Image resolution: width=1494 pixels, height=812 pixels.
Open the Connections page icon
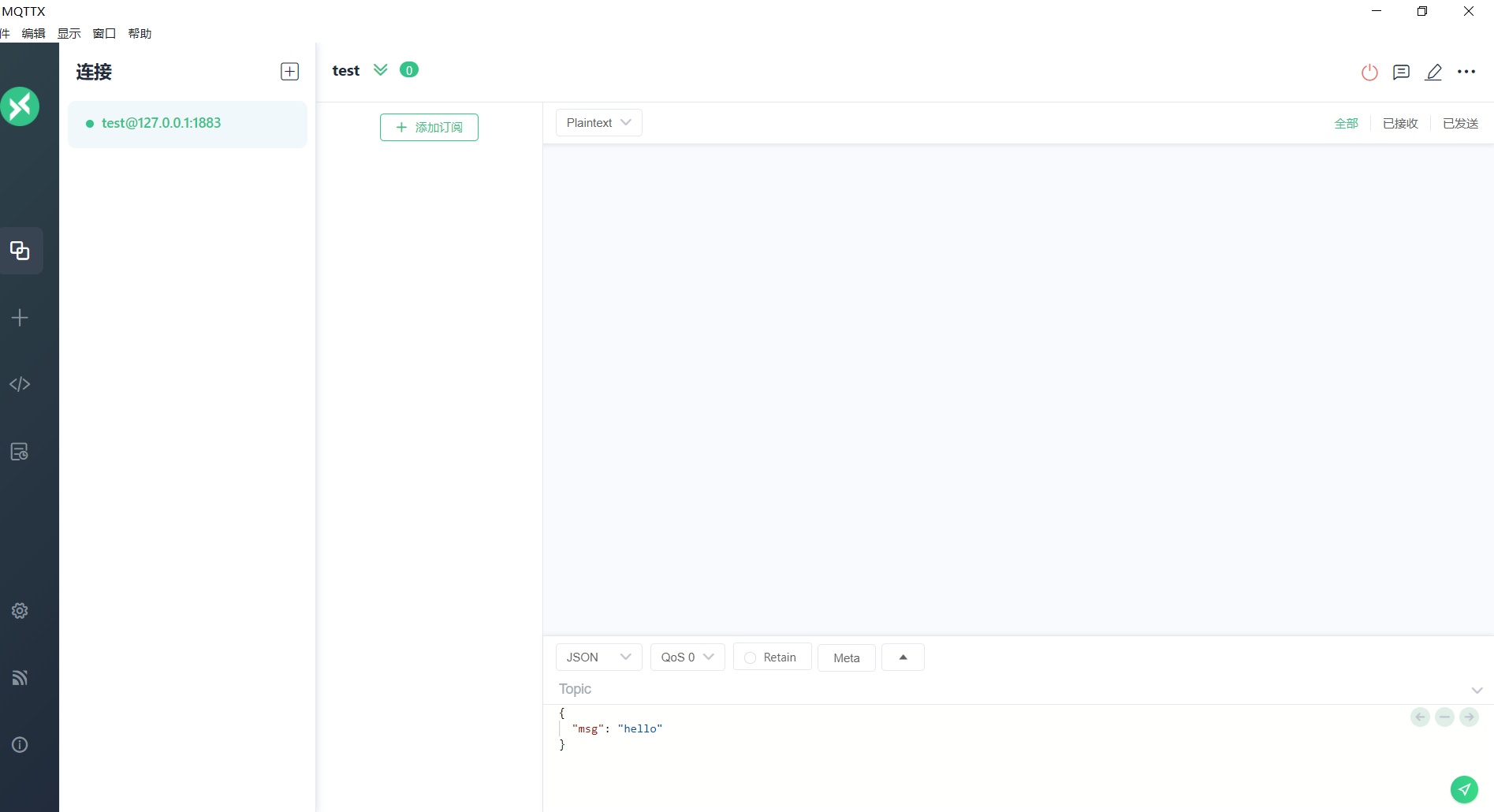[x=20, y=251]
